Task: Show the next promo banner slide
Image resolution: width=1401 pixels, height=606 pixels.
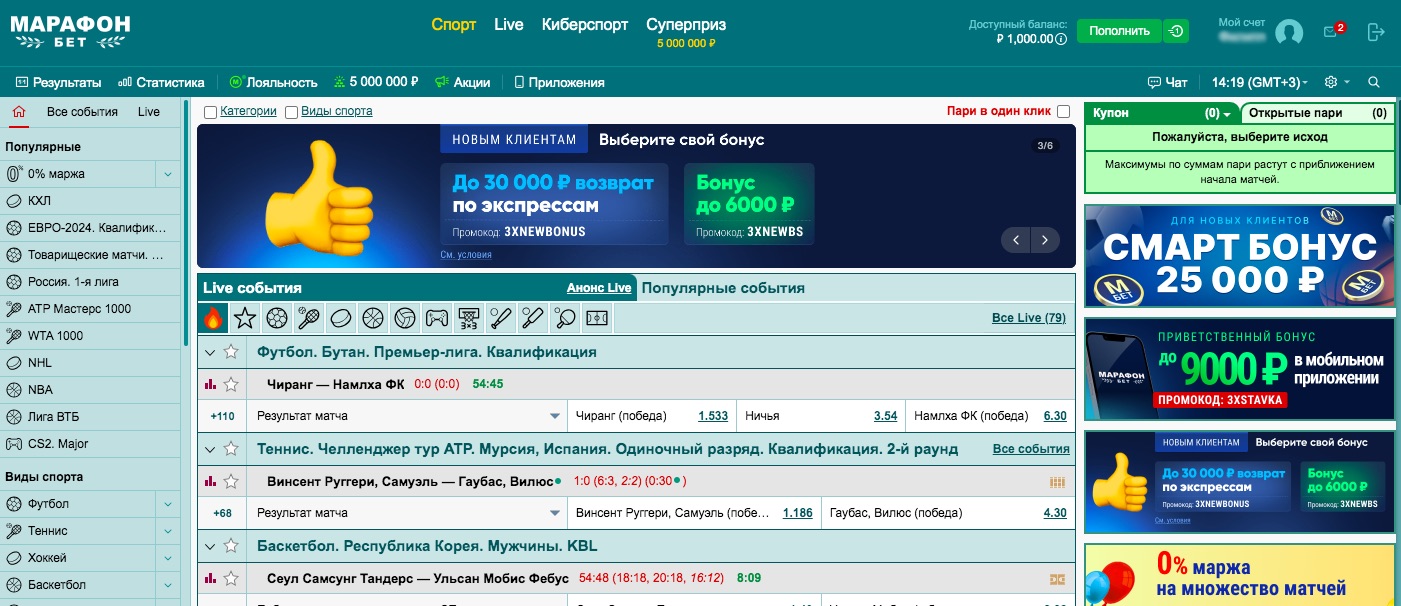Action: tap(1045, 240)
